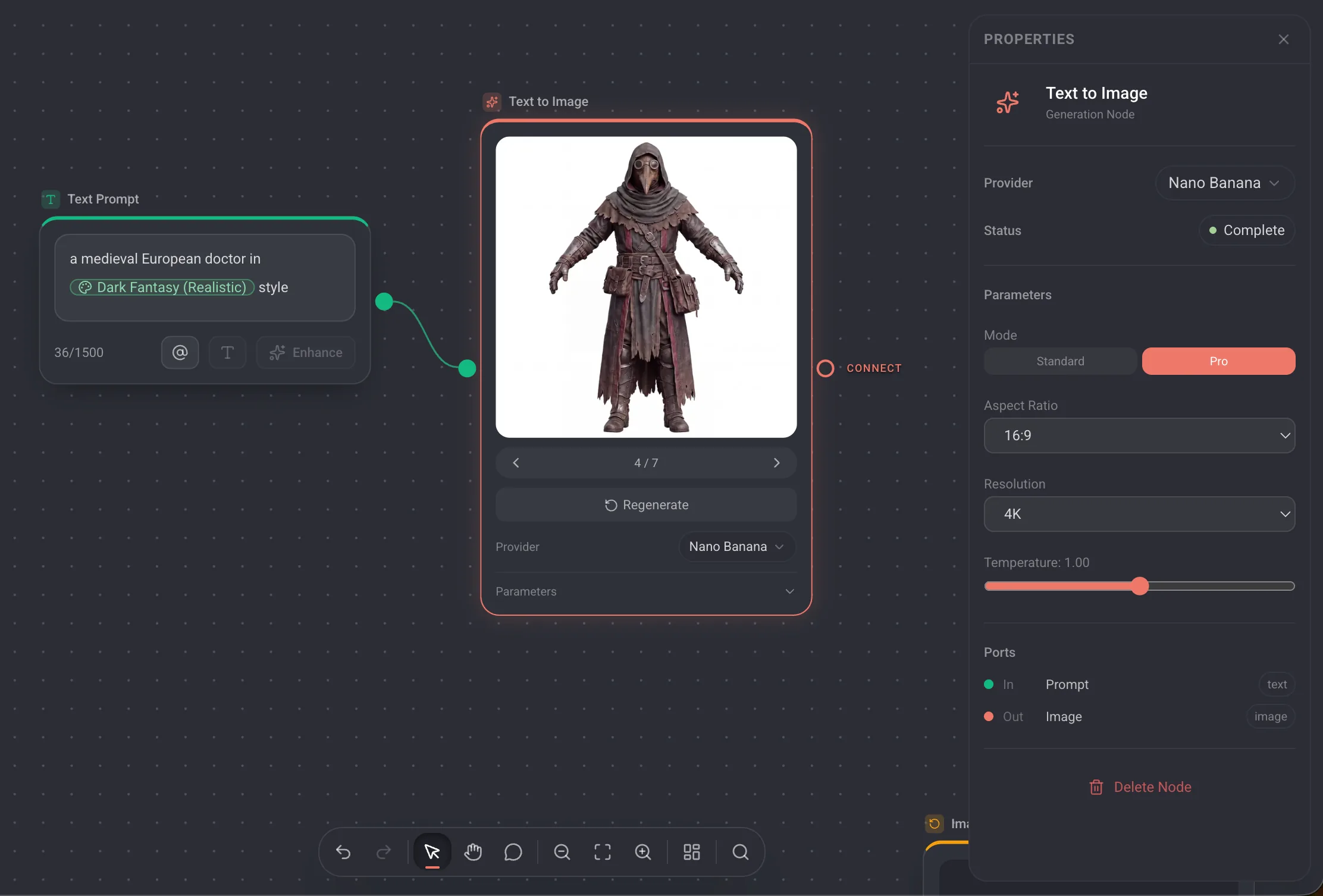1323x896 pixels.
Task: Redo the last undone action
Action: pyautogui.click(x=384, y=852)
